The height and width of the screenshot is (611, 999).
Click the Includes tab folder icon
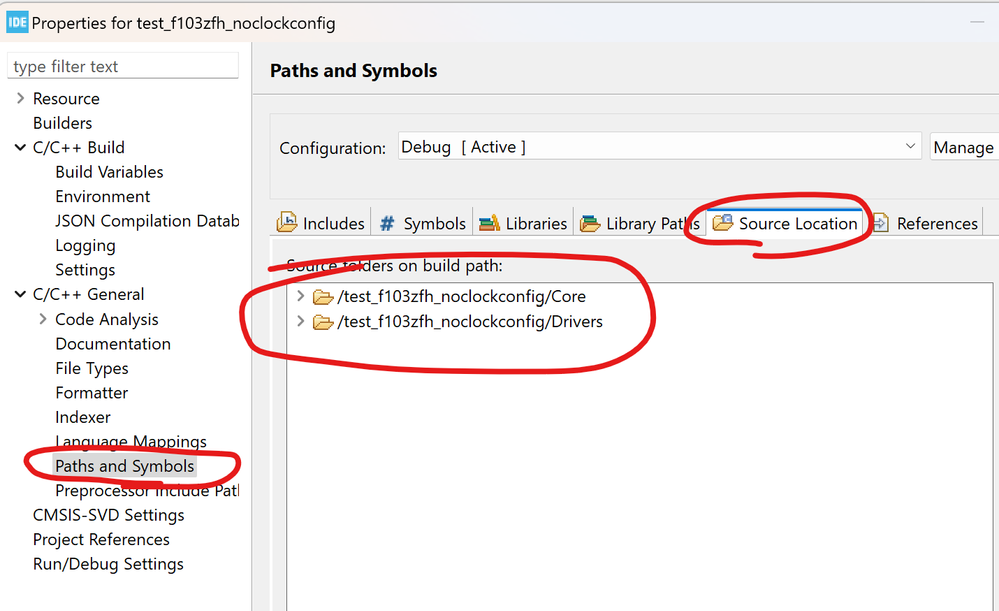tap(287, 222)
